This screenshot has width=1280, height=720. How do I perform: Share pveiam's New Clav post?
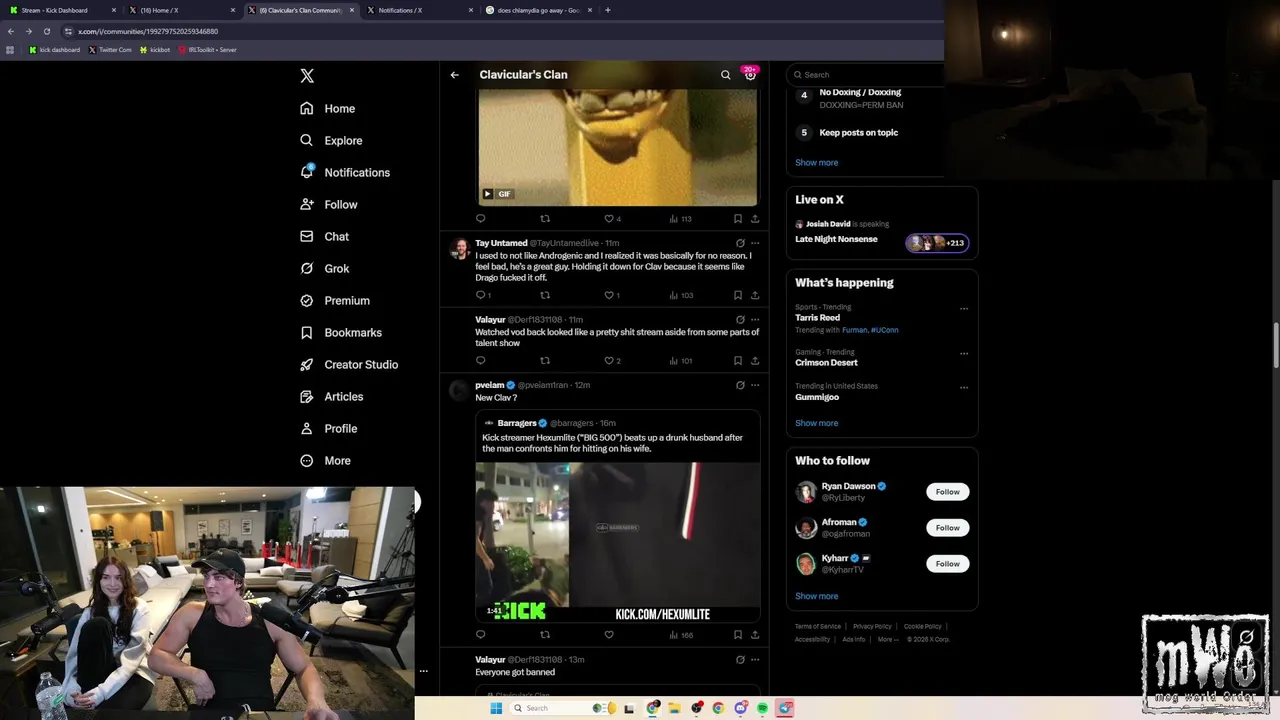point(755,634)
